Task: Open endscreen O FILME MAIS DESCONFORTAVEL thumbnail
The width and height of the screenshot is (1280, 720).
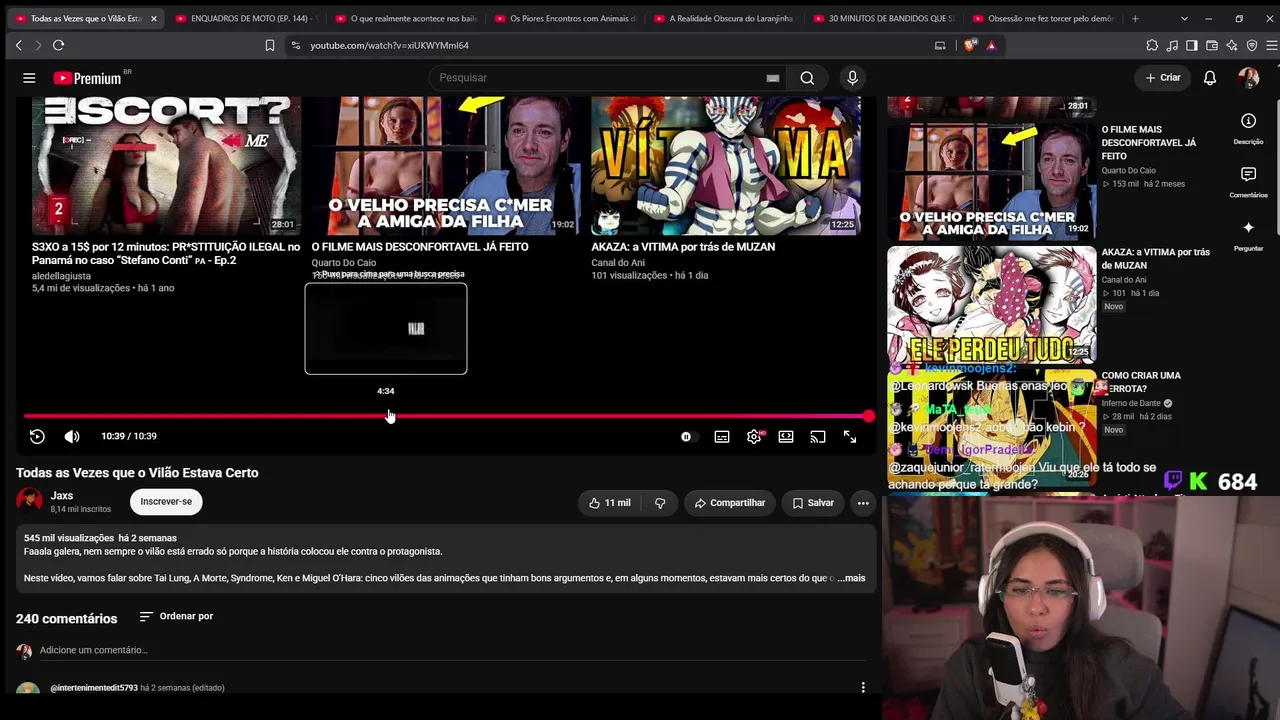Action: pos(446,166)
